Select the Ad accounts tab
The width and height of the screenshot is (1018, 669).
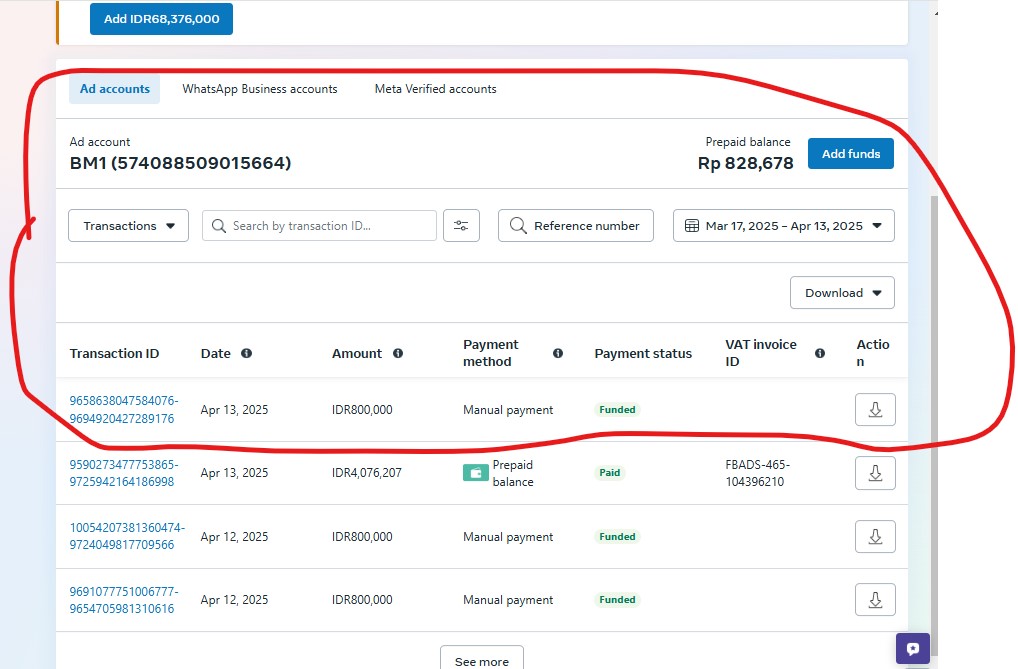tap(114, 89)
